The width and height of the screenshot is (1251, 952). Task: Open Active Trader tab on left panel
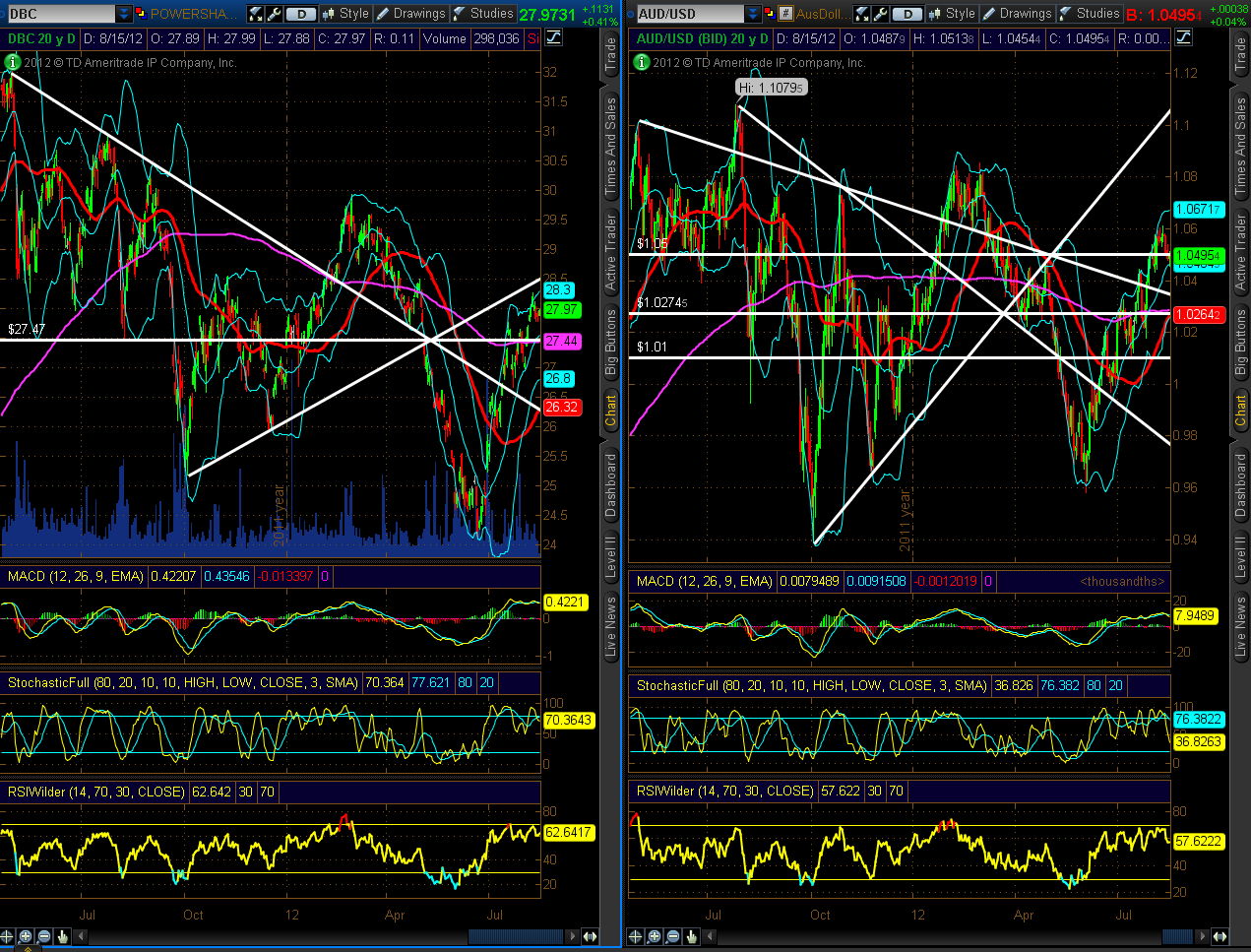tap(610, 252)
